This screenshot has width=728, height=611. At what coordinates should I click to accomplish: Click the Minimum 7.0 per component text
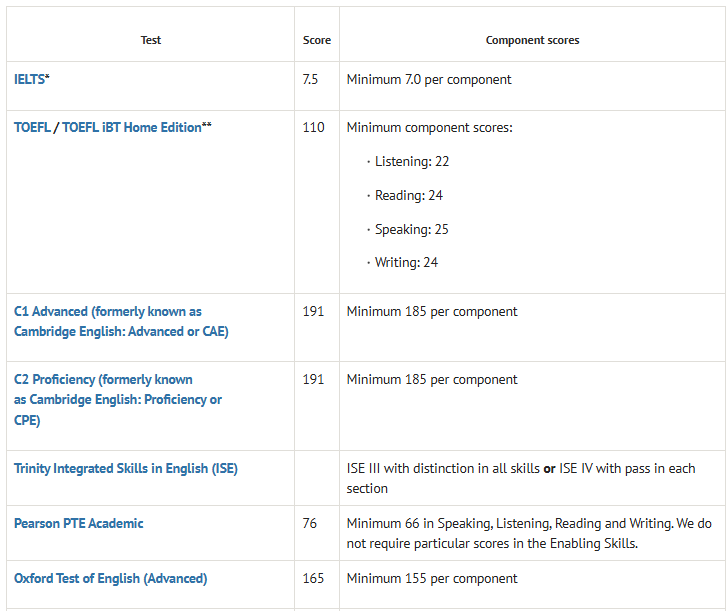[429, 79]
